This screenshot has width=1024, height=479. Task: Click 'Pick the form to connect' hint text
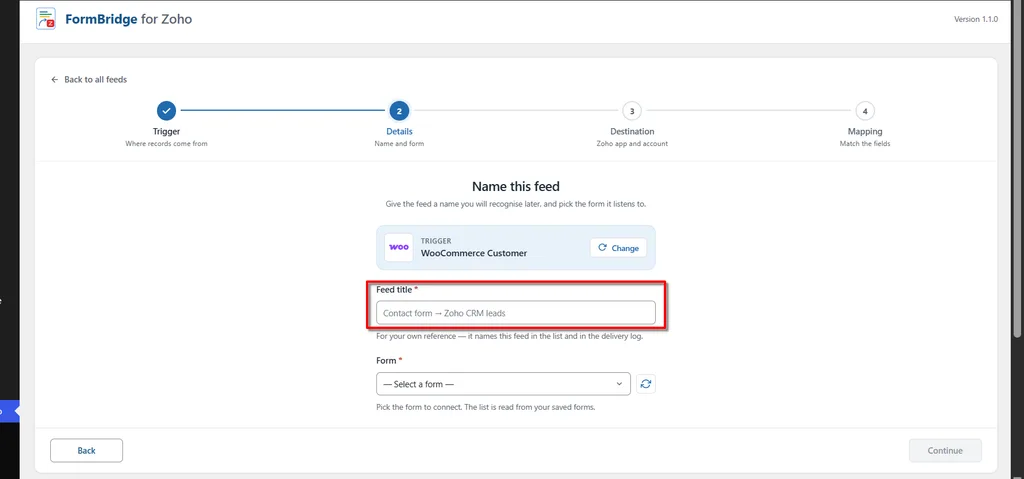click(485, 407)
